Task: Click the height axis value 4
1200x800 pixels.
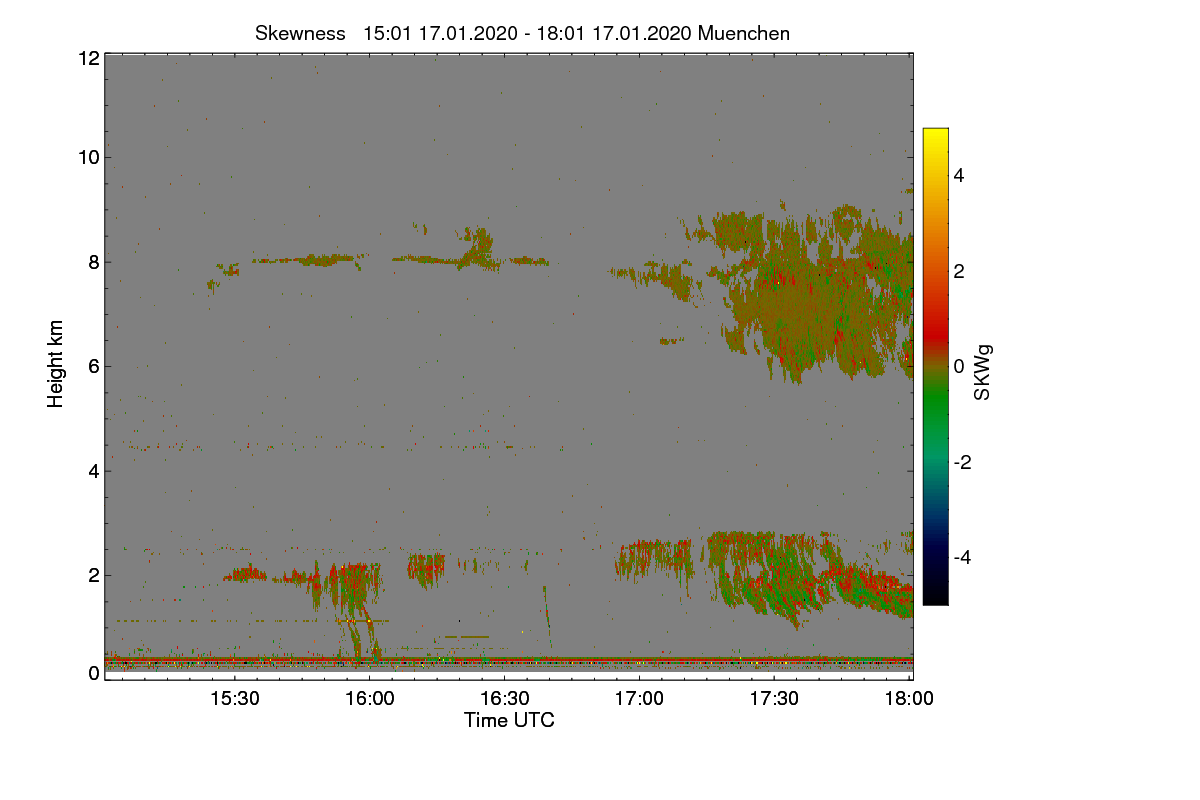Action: (x=93, y=470)
